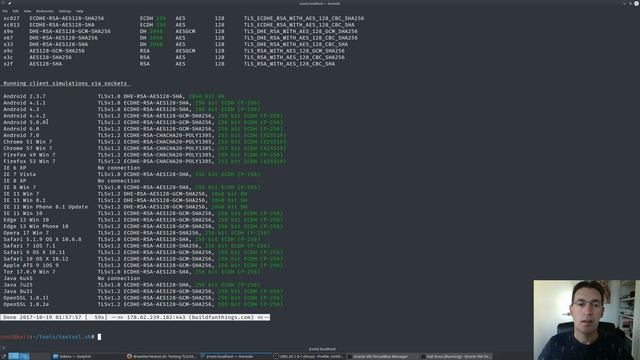640x360 pixels.
Task: Click the VirtualBox Manager icon in taskbar
Action: (x=350, y=356)
